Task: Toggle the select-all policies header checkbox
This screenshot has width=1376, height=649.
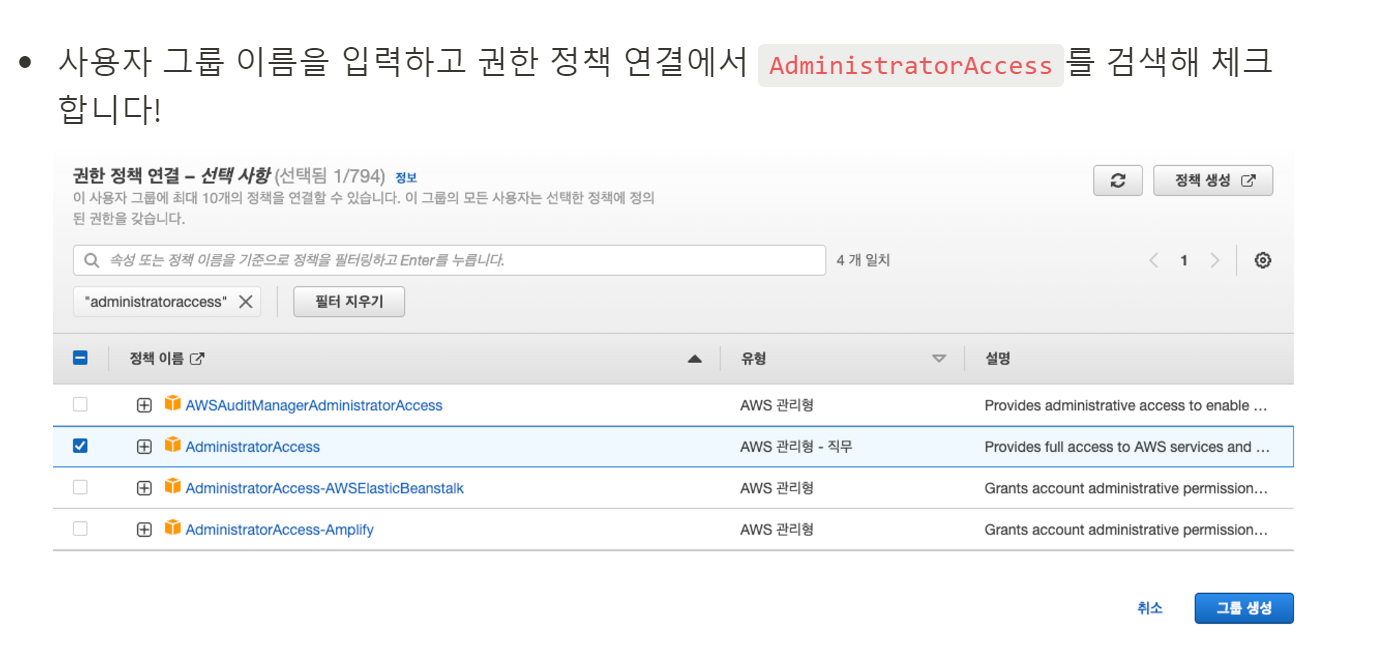Action: pos(81,358)
